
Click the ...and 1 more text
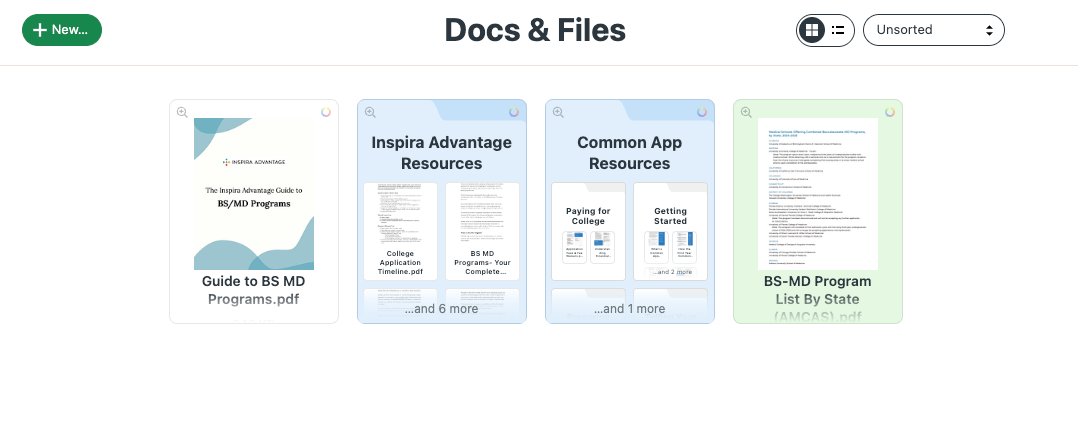point(630,309)
